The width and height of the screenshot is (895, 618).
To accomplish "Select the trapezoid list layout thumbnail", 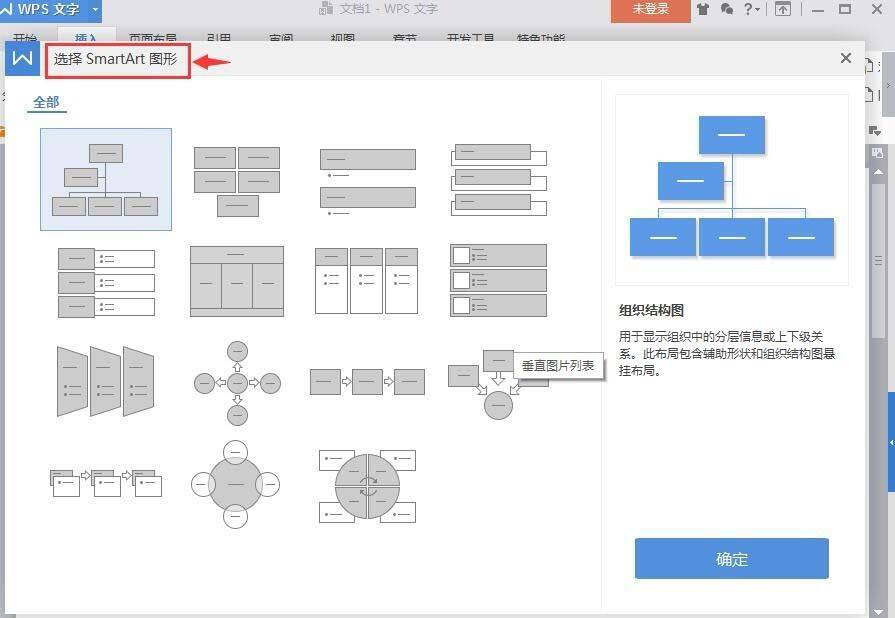I will tap(106, 381).
